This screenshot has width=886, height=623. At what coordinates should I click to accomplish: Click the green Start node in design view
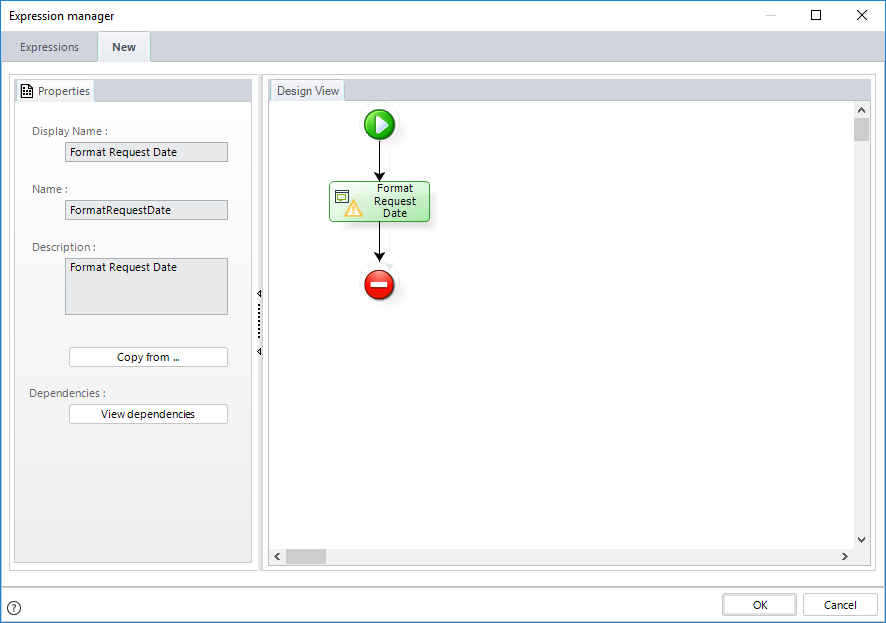(379, 124)
